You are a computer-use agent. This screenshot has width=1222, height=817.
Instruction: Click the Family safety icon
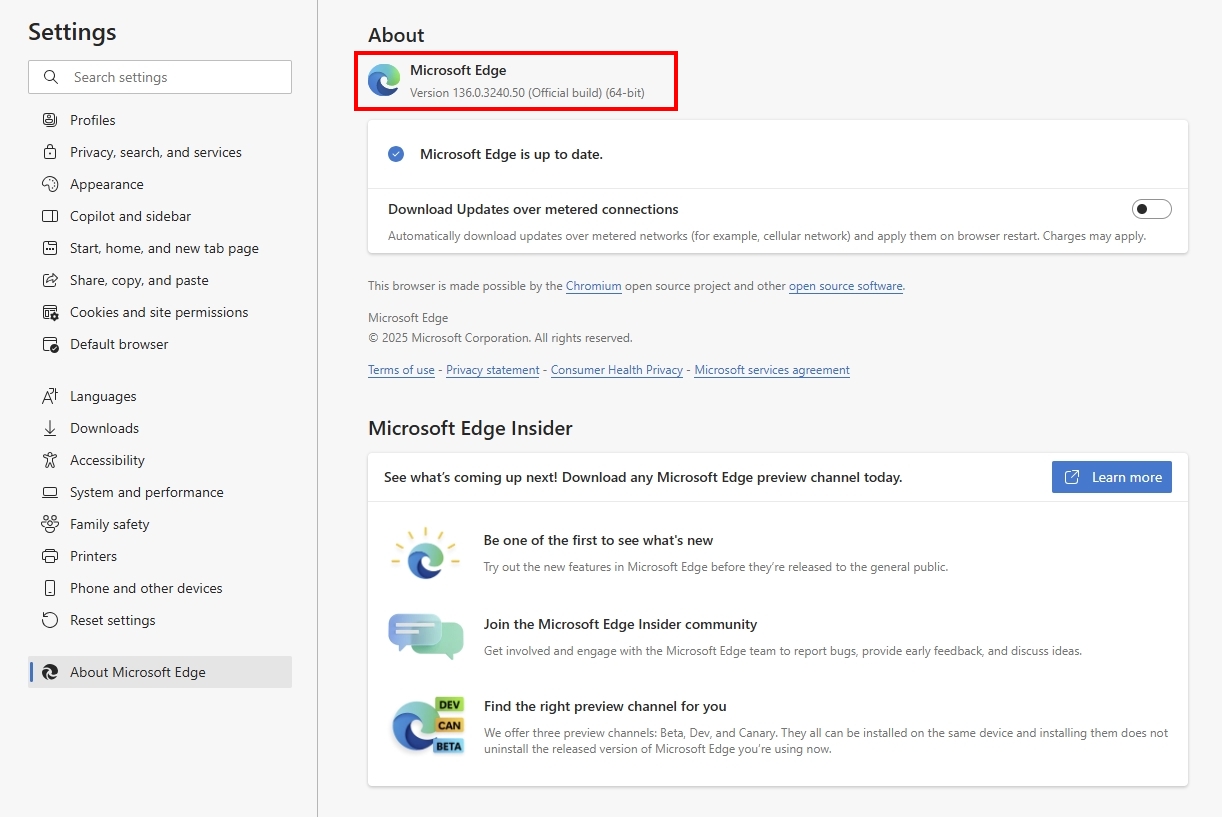pos(50,524)
